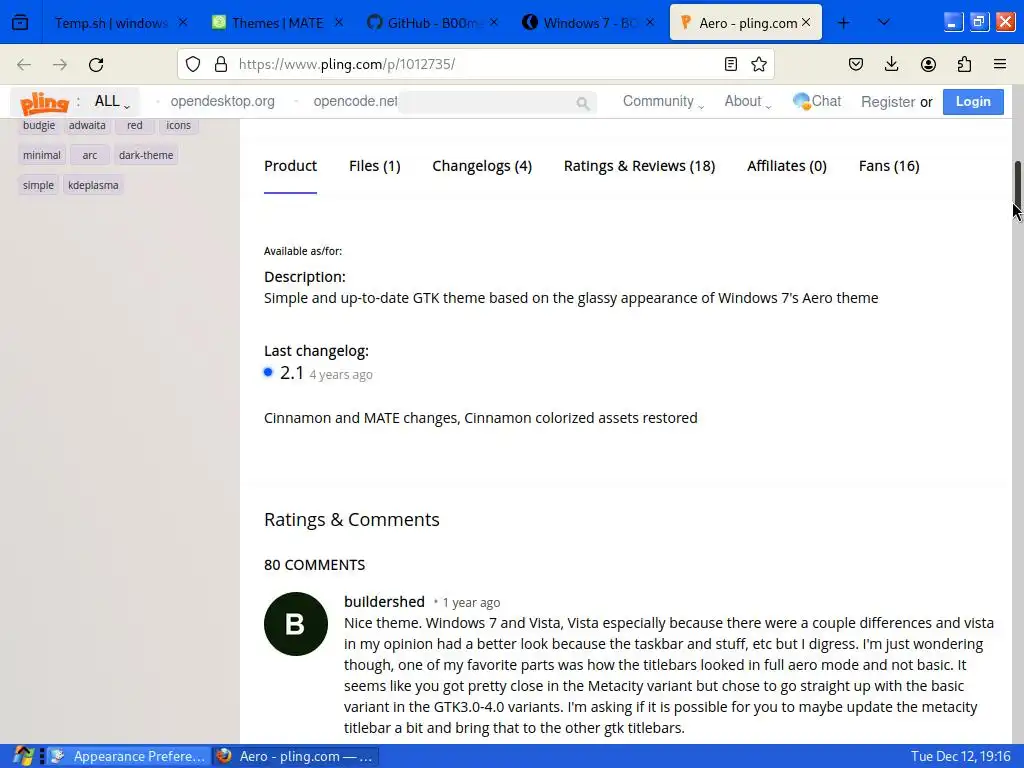Click the blue Login button
This screenshot has height=768, width=1024.
click(x=973, y=101)
